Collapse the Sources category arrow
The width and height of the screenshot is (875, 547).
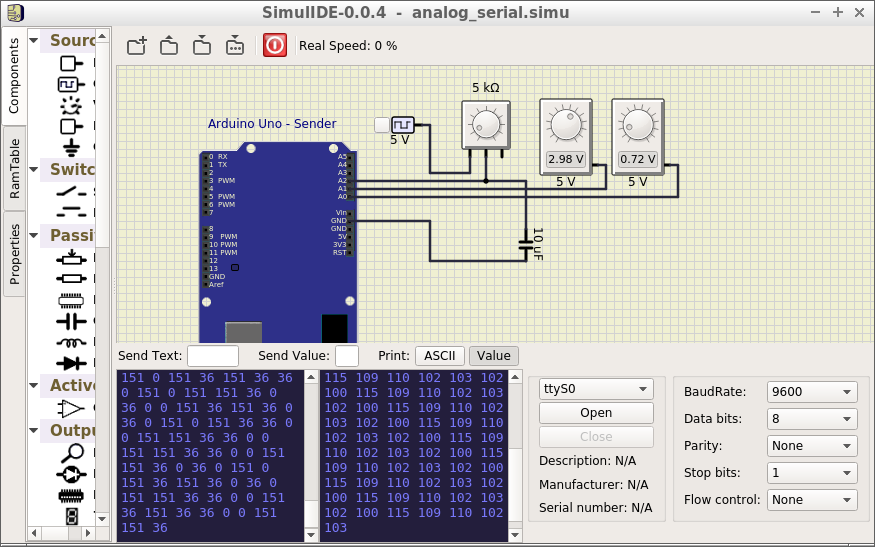34,40
